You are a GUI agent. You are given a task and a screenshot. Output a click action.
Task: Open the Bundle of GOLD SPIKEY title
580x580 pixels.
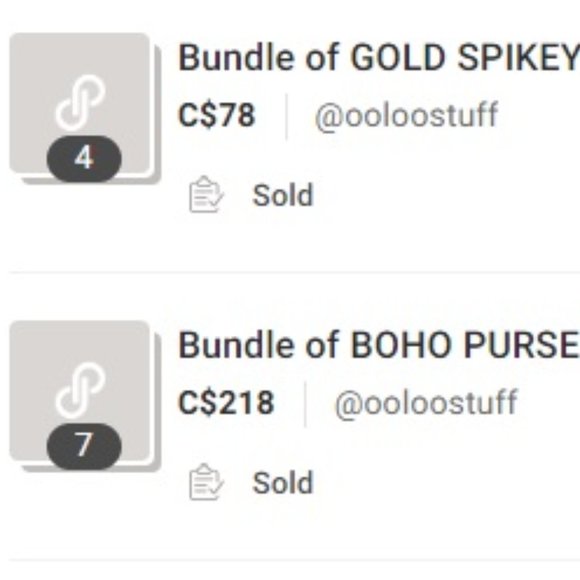[379, 58]
